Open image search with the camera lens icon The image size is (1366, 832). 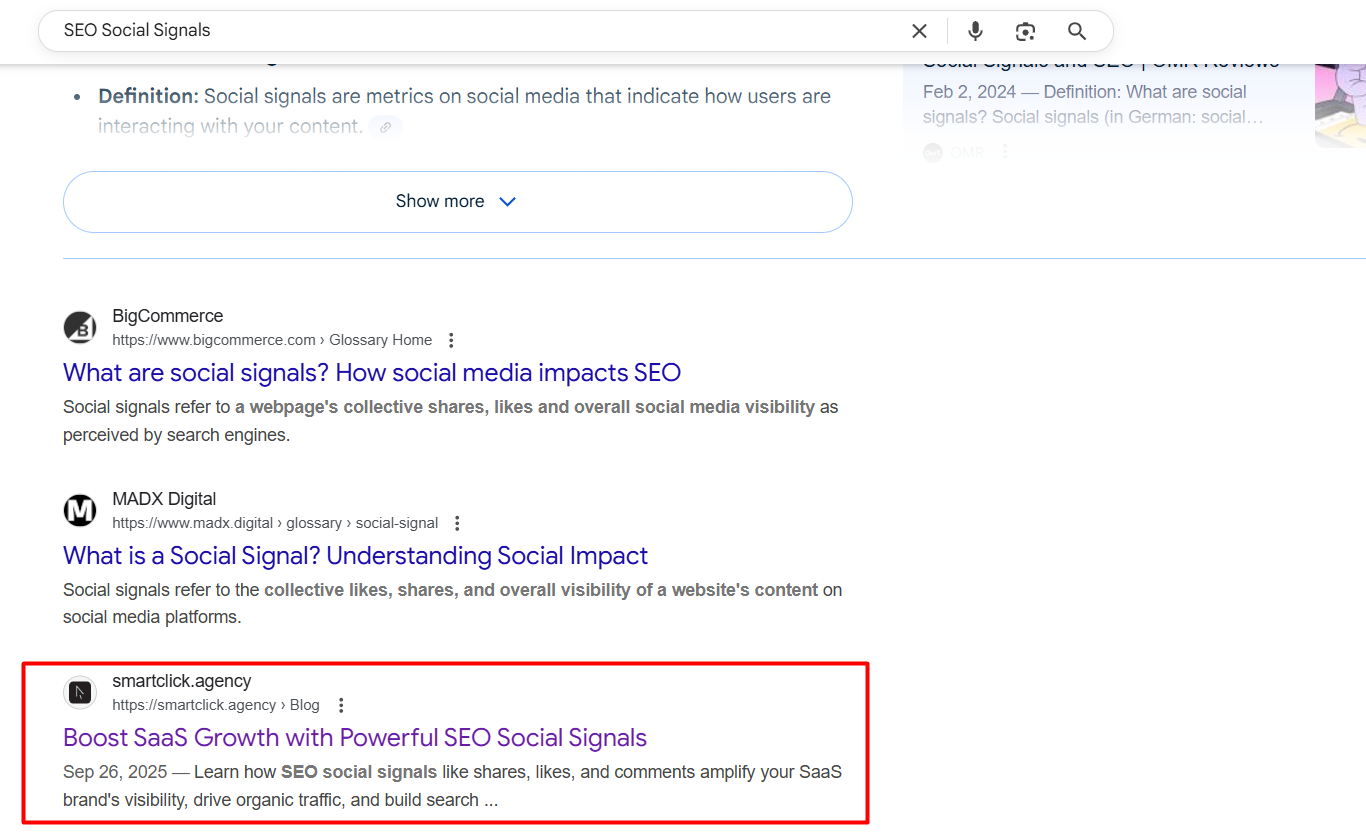[1025, 31]
